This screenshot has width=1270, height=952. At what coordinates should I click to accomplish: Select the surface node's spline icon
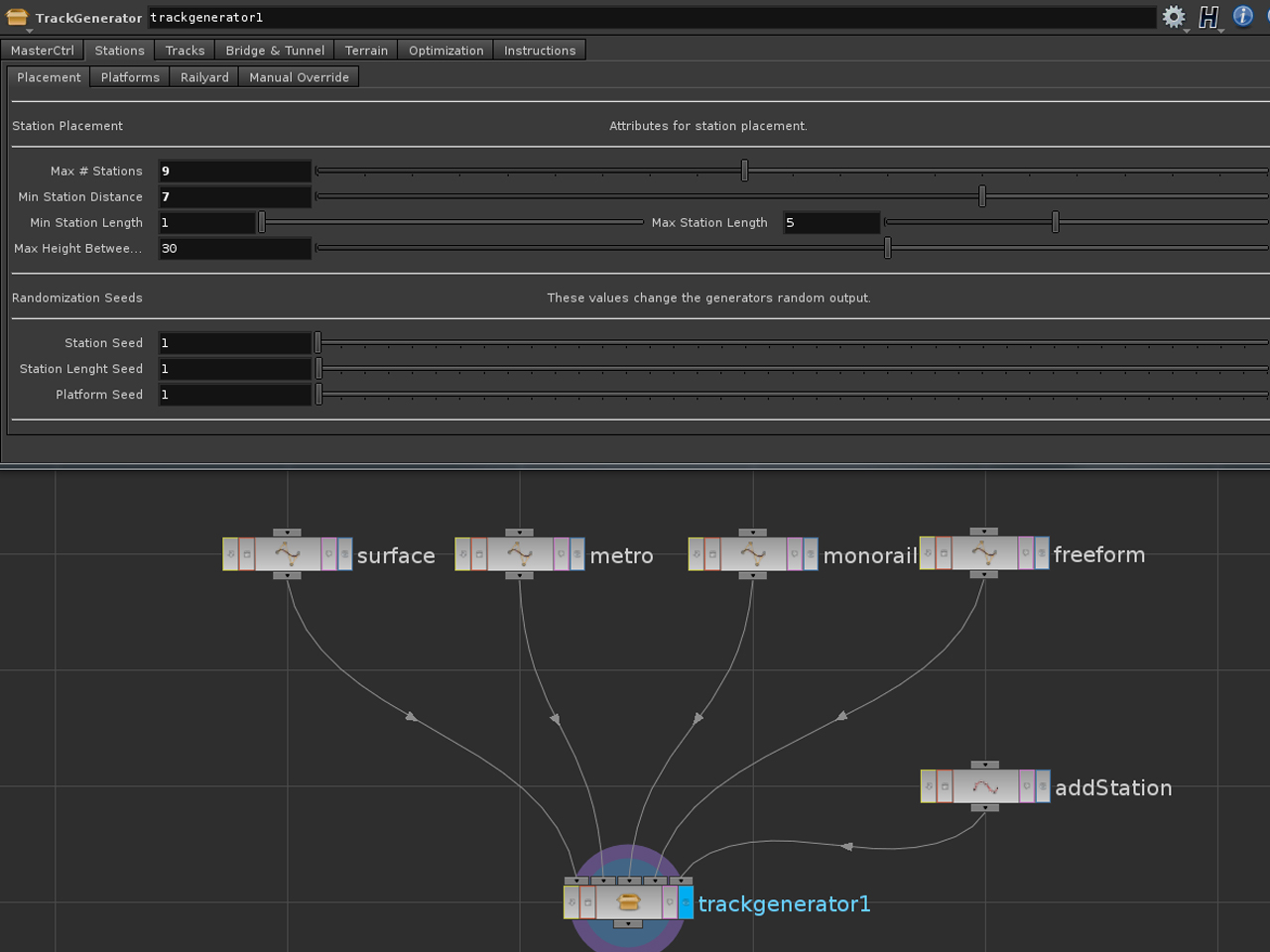(x=288, y=553)
